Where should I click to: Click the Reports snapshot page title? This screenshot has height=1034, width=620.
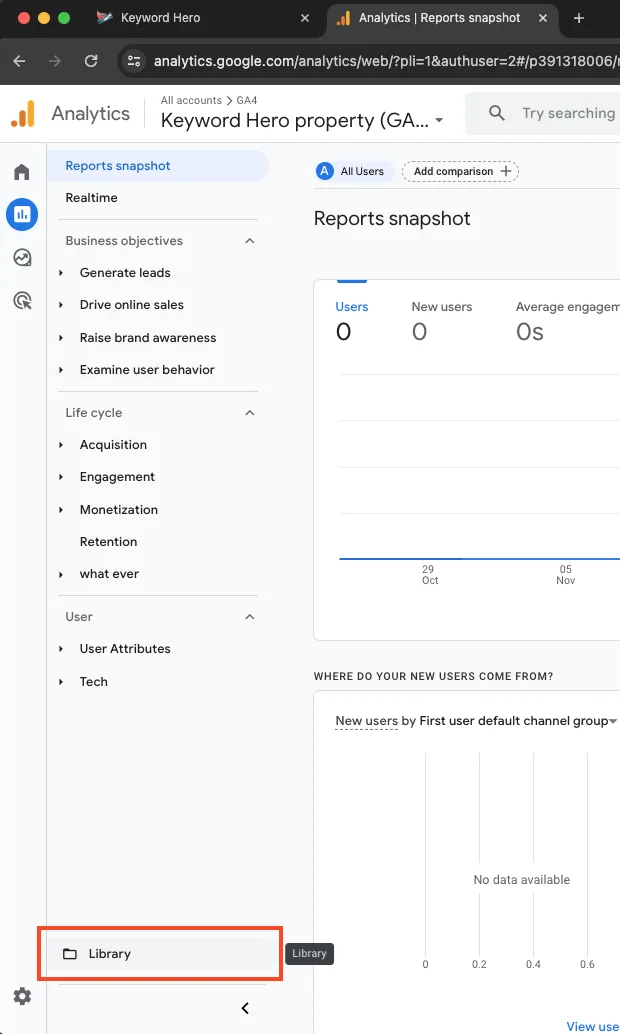(x=392, y=219)
